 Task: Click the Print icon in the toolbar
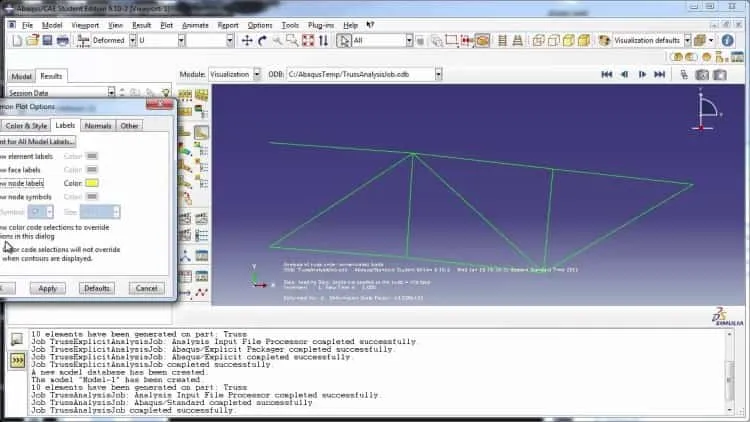coord(63,41)
